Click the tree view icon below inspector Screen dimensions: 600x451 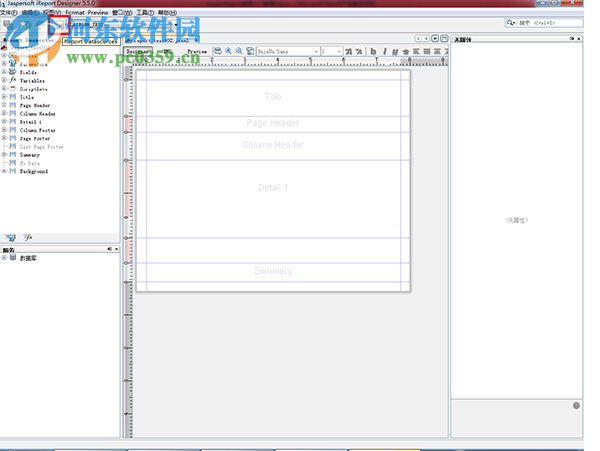coord(11,238)
